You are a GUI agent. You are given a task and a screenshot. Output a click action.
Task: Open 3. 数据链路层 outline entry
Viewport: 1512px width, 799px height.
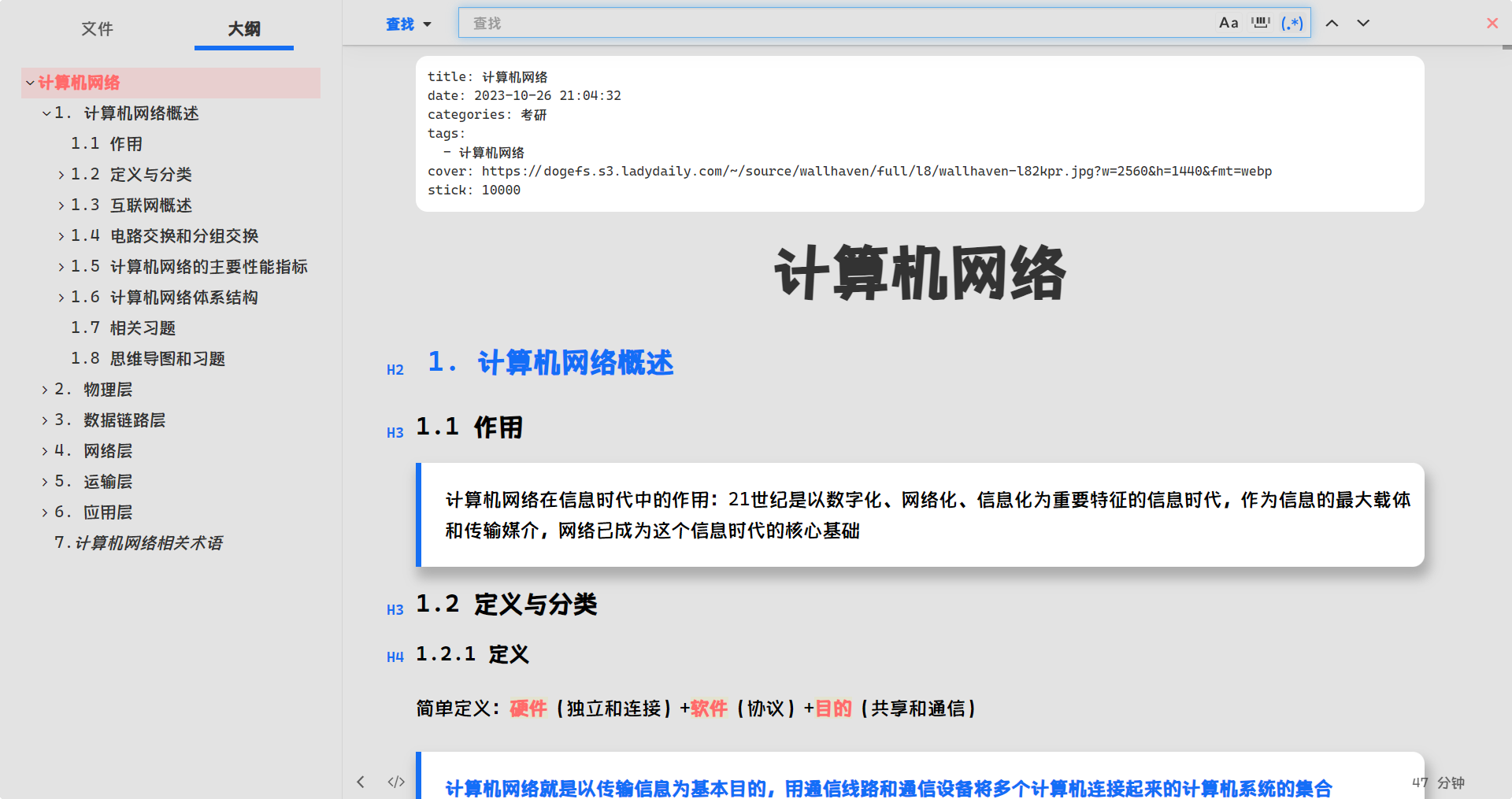coord(109,420)
